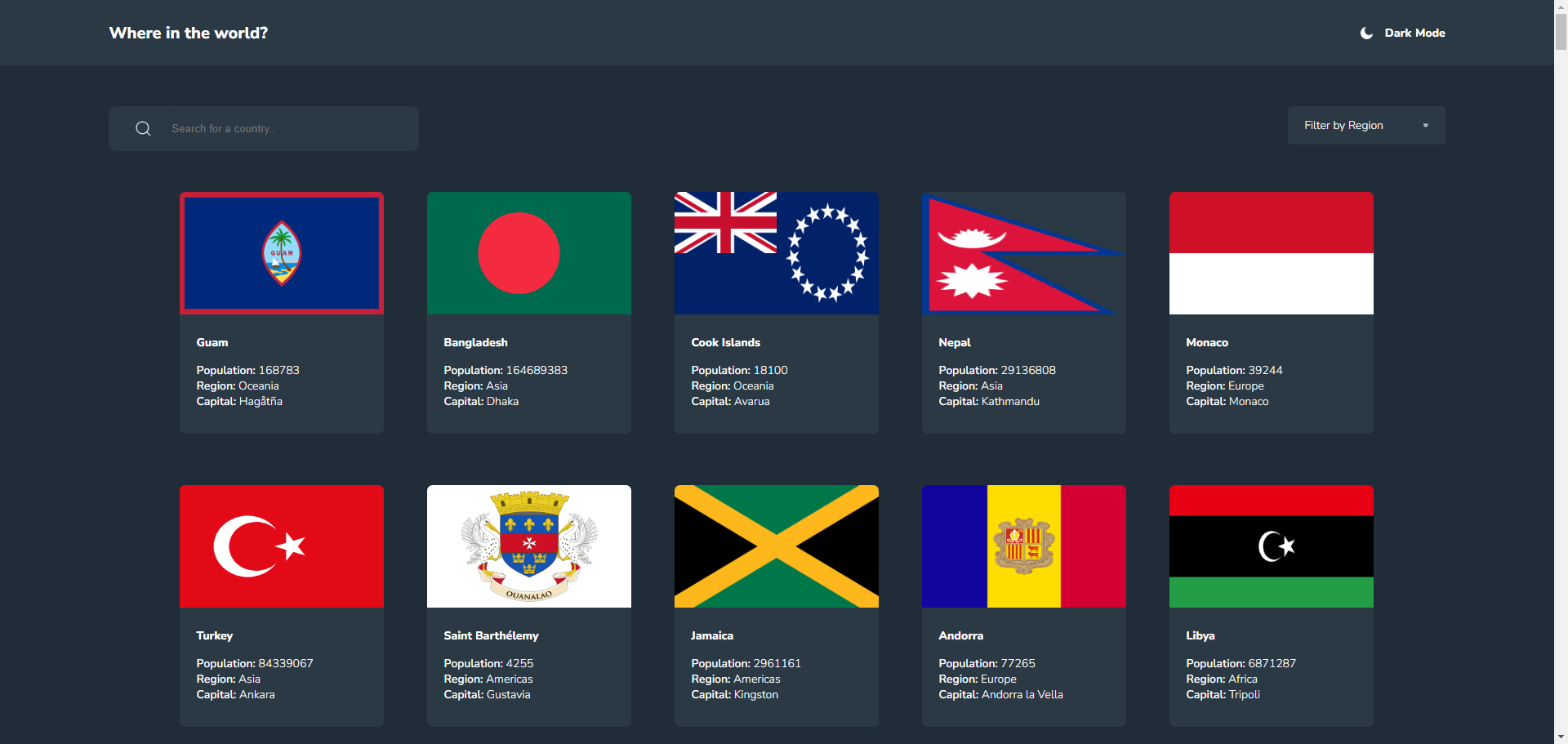Select the Bangladesh flag image
1568x744 pixels.
pos(529,253)
